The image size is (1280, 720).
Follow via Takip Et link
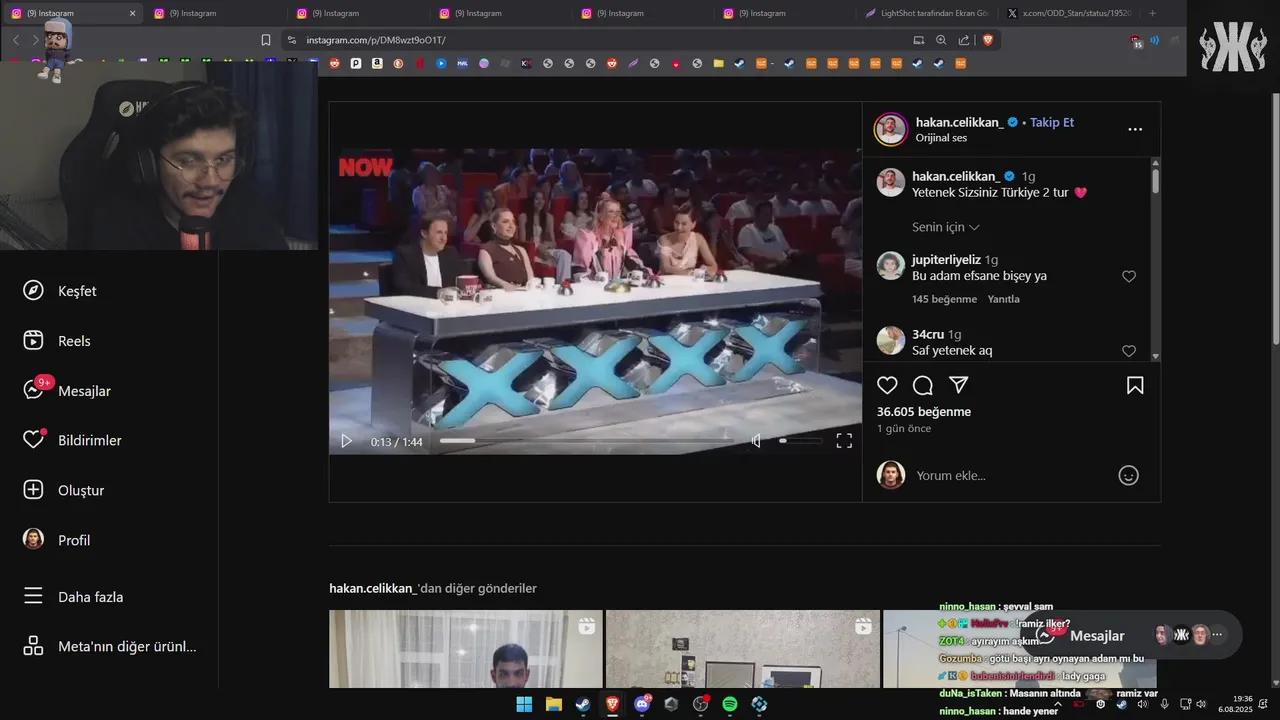[x=1052, y=122]
